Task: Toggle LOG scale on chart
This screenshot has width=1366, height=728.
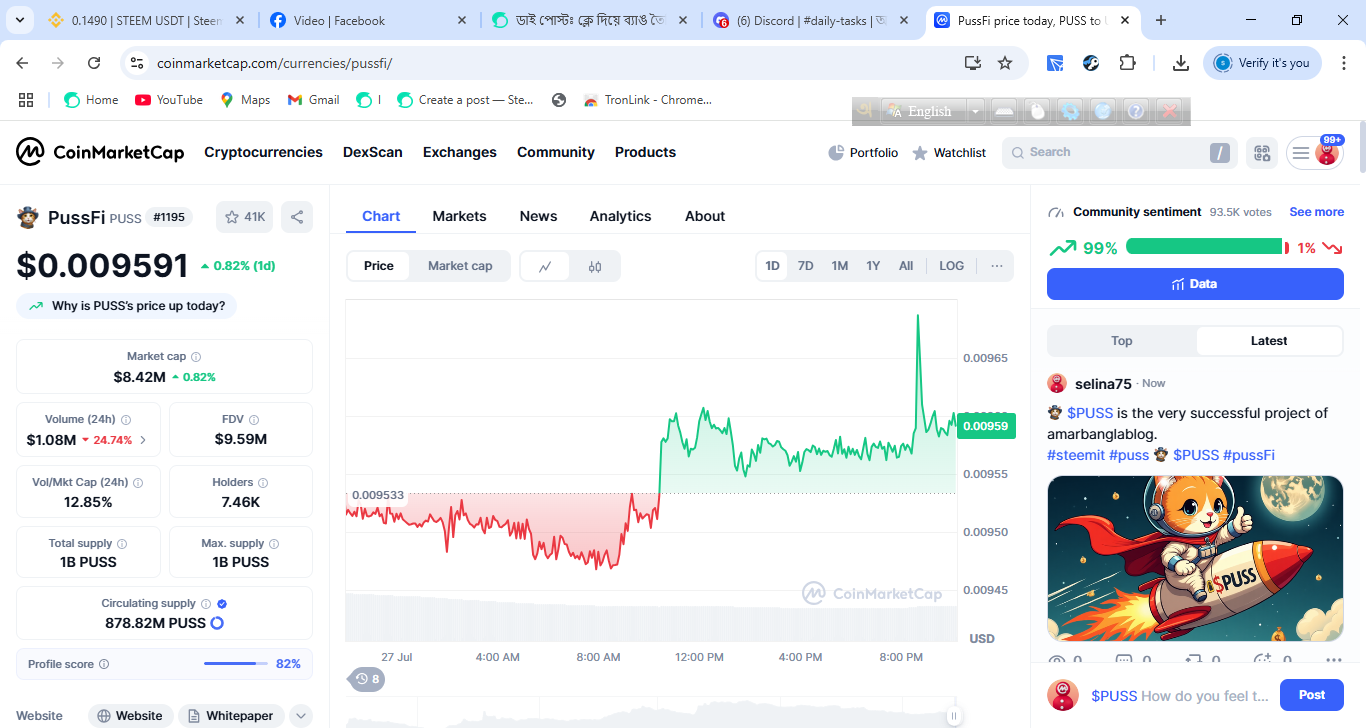Action: point(952,266)
